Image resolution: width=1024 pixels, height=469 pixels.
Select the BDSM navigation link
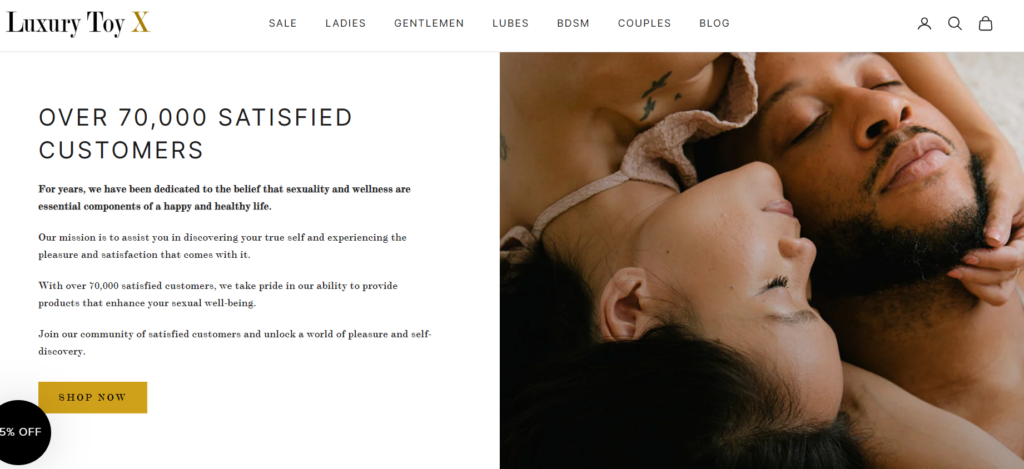click(573, 24)
